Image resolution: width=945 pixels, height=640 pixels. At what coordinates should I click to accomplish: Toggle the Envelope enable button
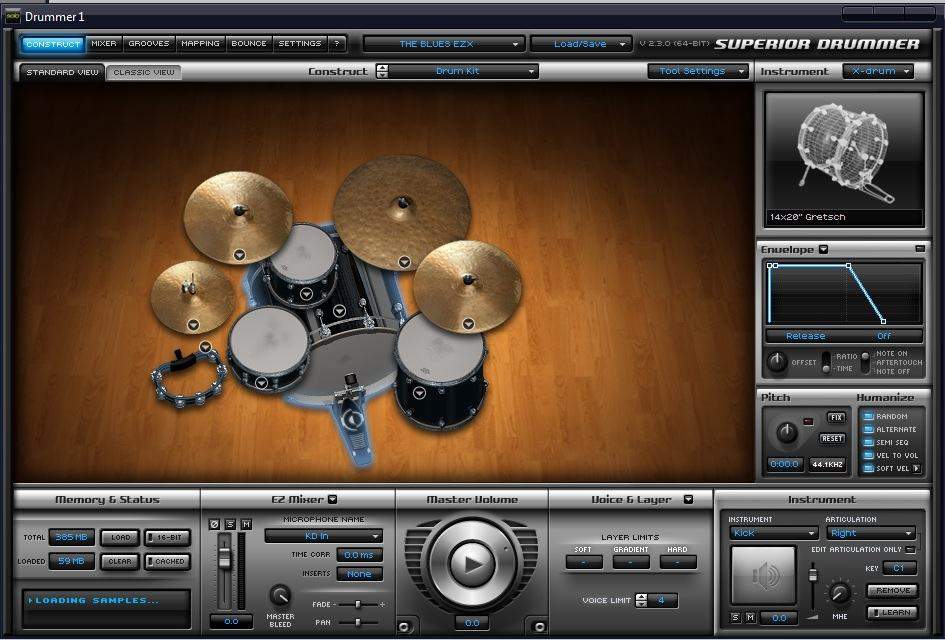pyautogui.click(x=919, y=249)
